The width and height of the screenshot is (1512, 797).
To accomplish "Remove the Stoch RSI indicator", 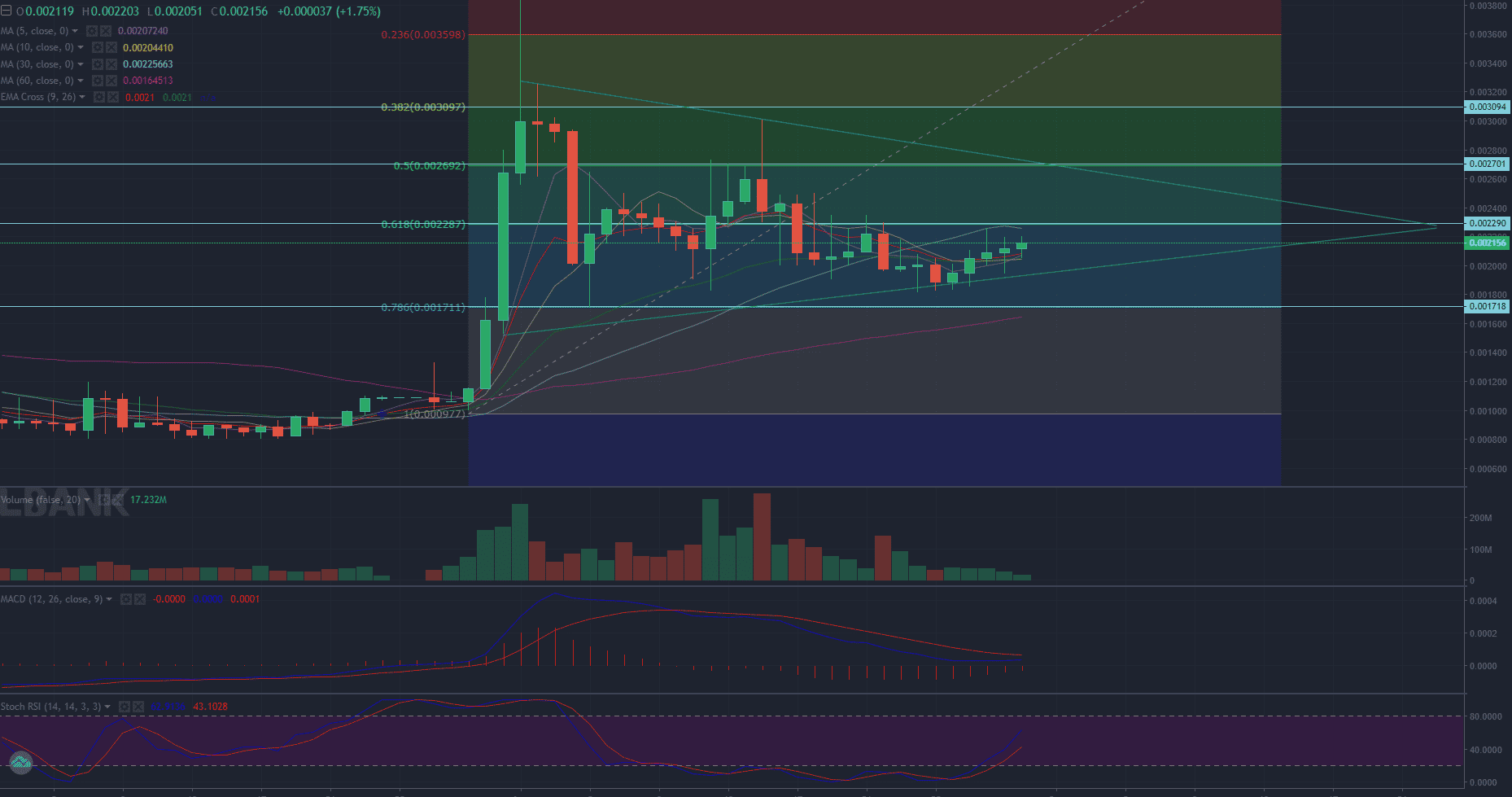I will click(x=138, y=707).
